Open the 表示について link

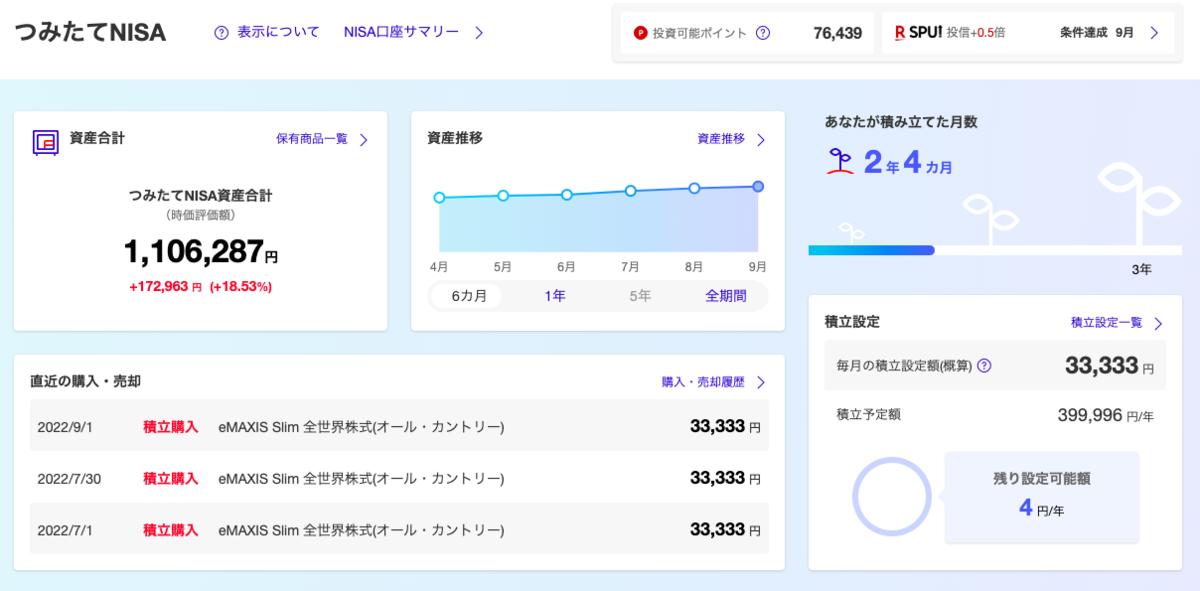tap(278, 32)
